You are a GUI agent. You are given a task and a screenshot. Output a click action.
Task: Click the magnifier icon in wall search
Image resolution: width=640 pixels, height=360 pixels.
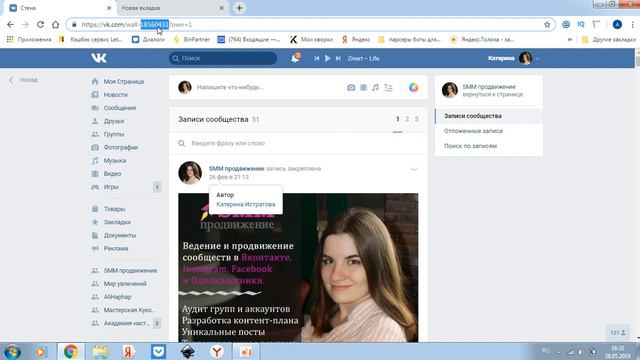[182, 143]
